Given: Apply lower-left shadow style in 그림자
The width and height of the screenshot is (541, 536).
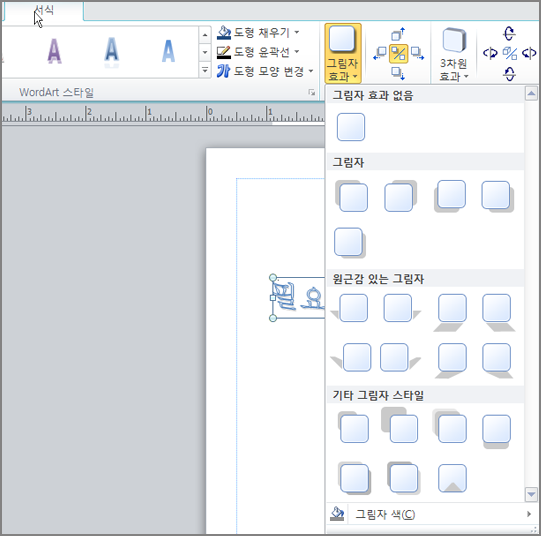Looking at the screenshot, I should [450, 196].
